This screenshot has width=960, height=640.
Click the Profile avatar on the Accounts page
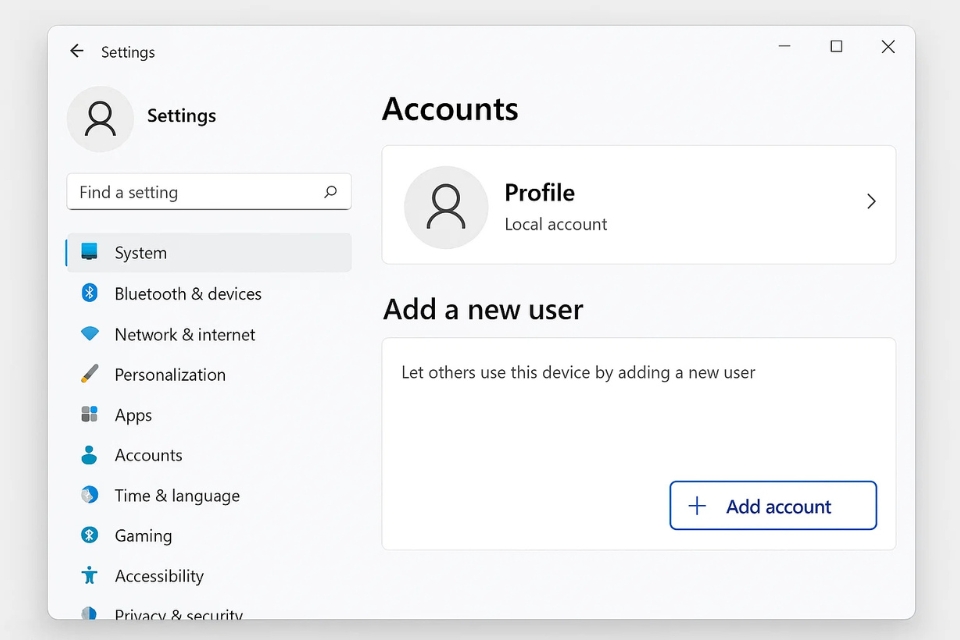446,207
